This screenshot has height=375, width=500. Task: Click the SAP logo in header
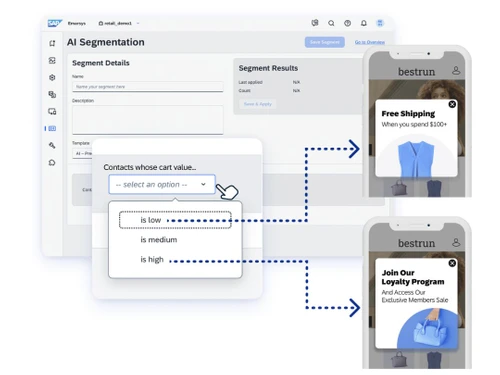pyautogui.click(x=55, y=23)
